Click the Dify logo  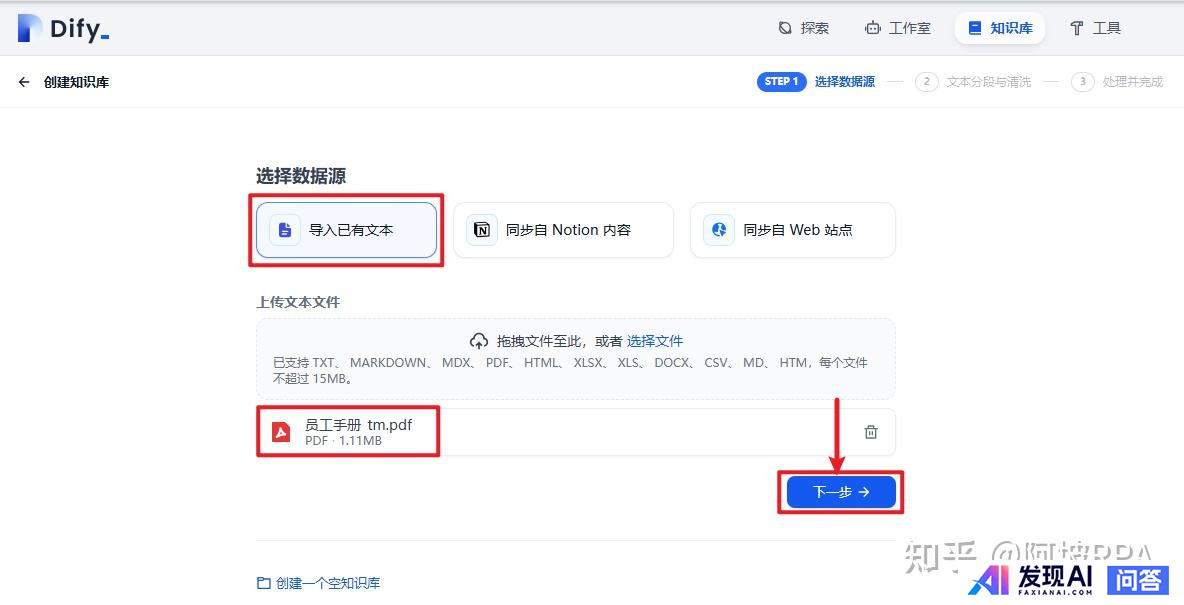pos(62,29)
